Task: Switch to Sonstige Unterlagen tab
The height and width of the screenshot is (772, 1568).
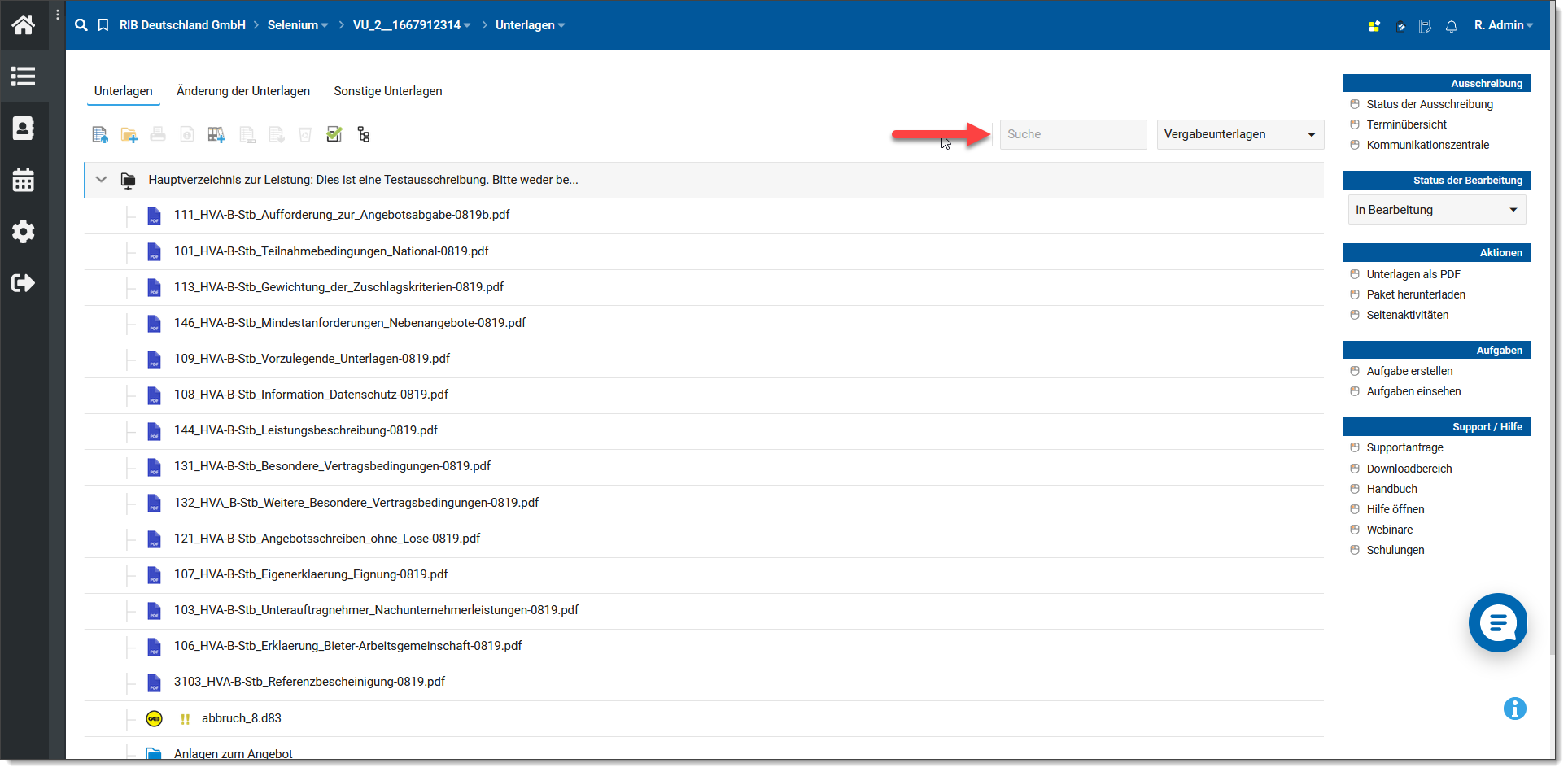Action: tap(388, 91)
